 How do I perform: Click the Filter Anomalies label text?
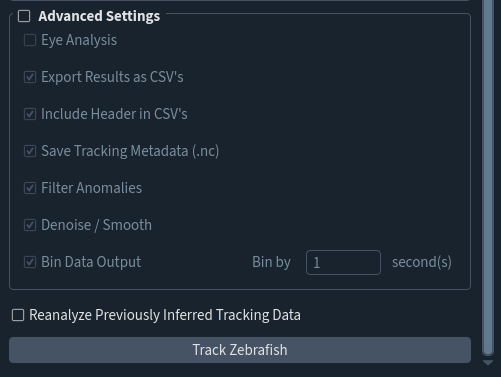(91, 188)
